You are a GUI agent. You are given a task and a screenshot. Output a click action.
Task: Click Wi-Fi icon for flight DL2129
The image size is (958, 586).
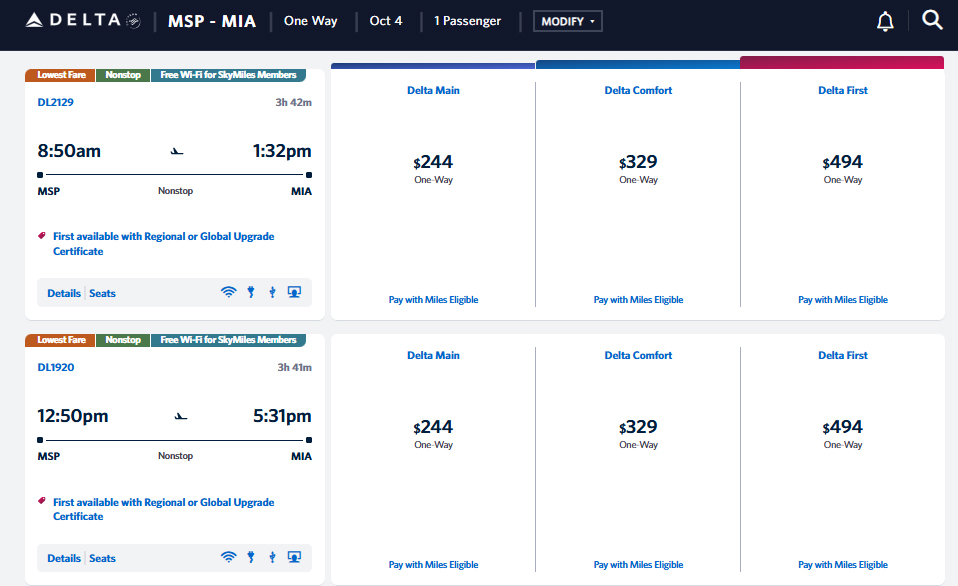228,292
